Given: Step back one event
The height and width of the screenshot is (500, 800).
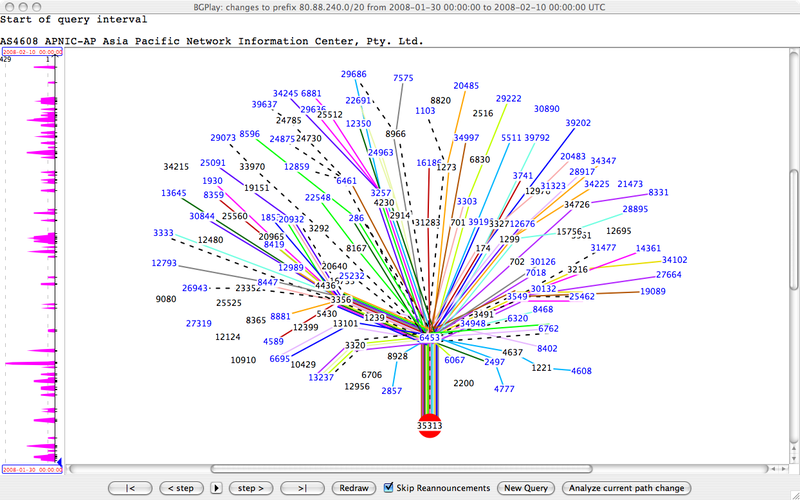Looking at the screenshot, I should [x=181, y=488].
